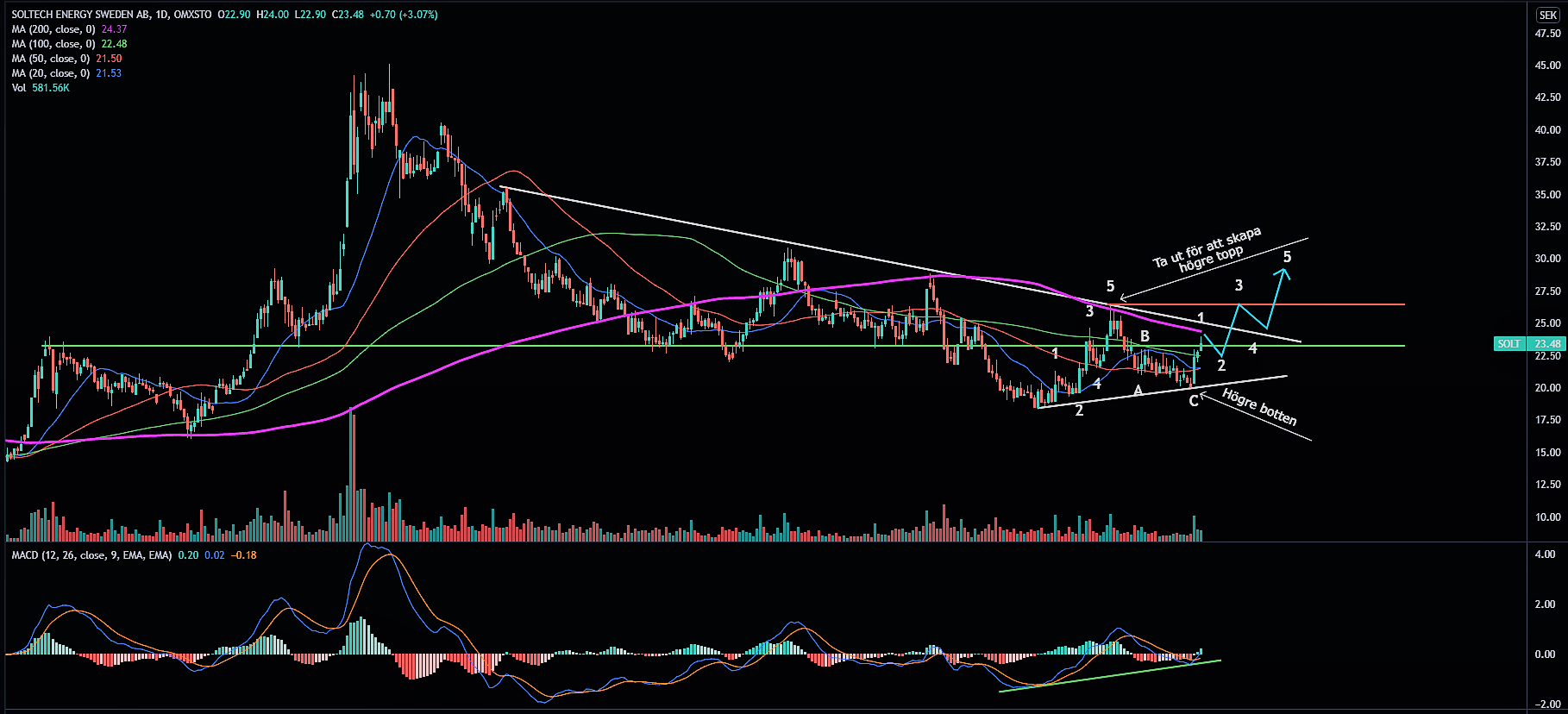Open the SEK currency selector
The height and width of the screenshot is (714, 1568).
pos(1547,15)
